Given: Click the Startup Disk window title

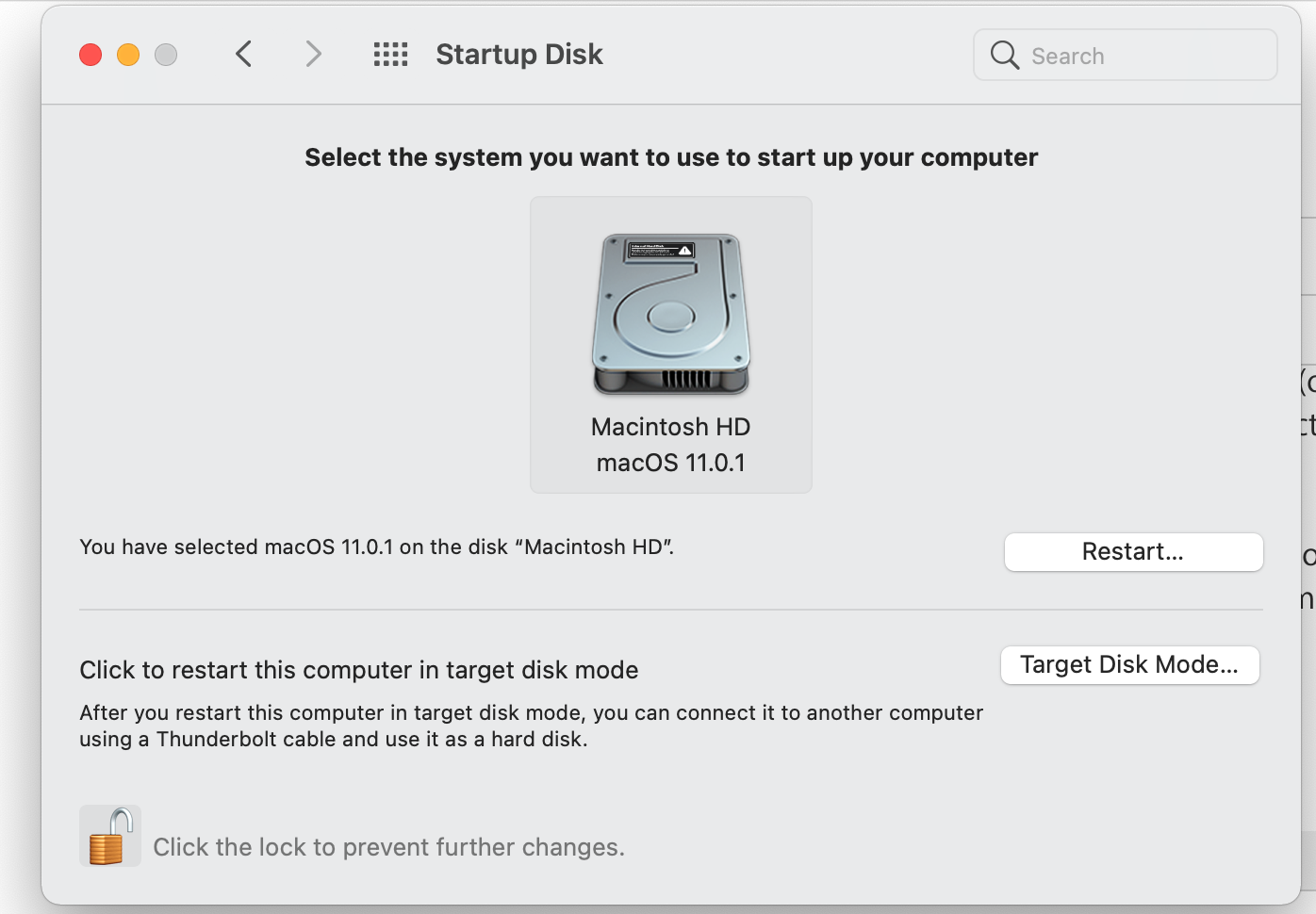Looking at the screenshot, I should point(518,54).
